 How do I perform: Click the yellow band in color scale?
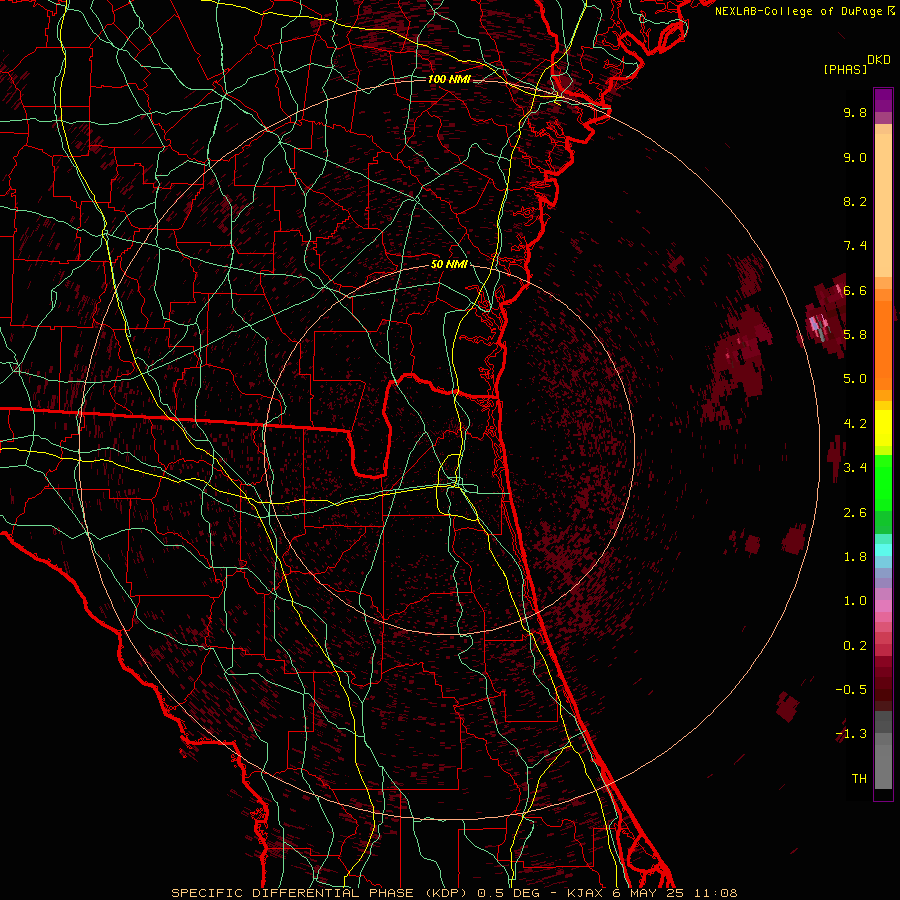pyautogui.click(x=883, y=428)
